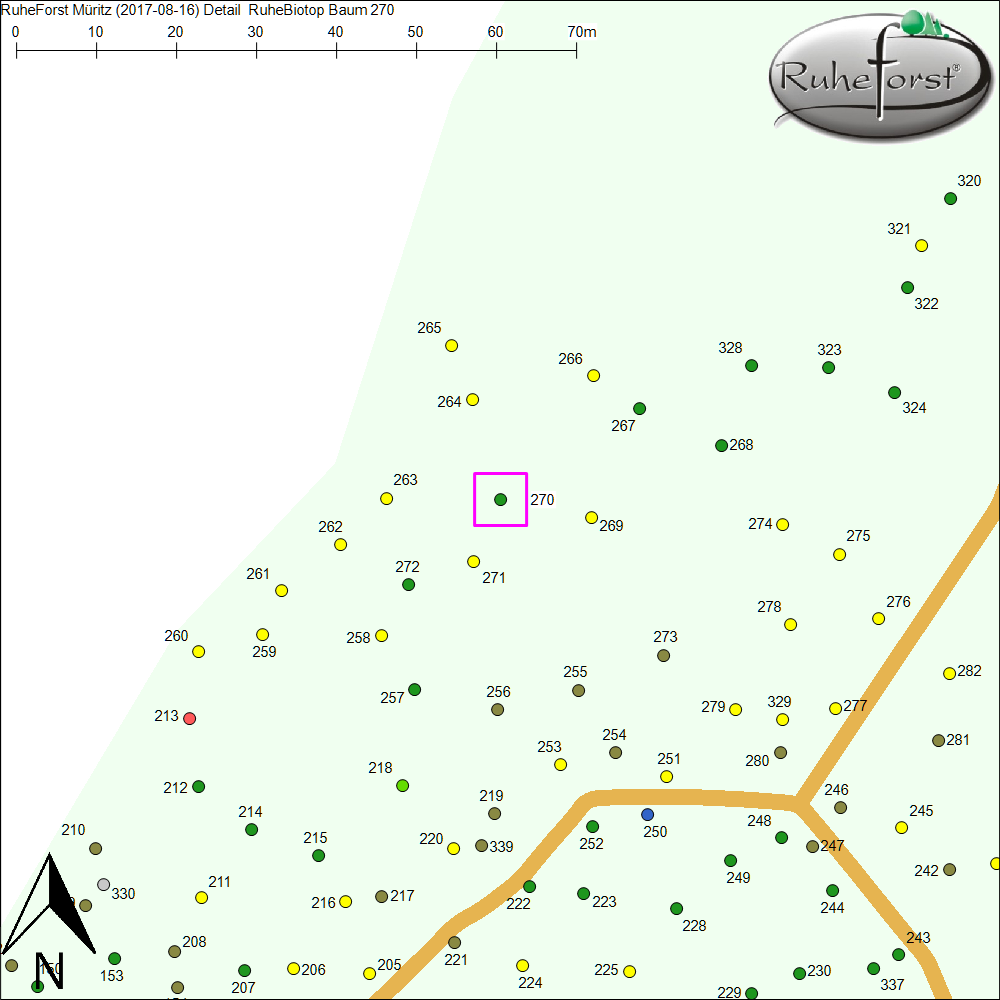Select the red tree marker 213
This screenshot has height=1000, width=1000.
coord(190,718)
